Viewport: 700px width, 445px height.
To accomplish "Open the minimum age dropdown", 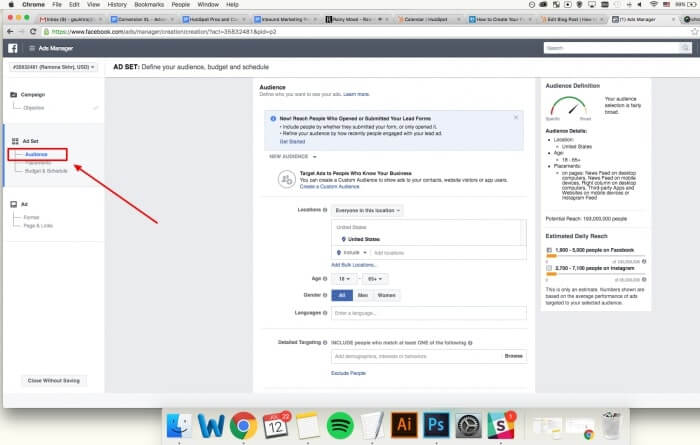I will click(344, 279).
